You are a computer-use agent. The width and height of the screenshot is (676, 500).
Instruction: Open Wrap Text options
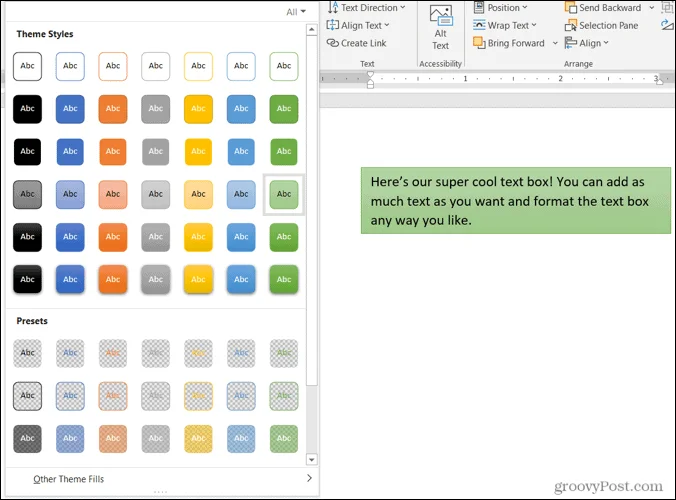(x=505, y=25)
